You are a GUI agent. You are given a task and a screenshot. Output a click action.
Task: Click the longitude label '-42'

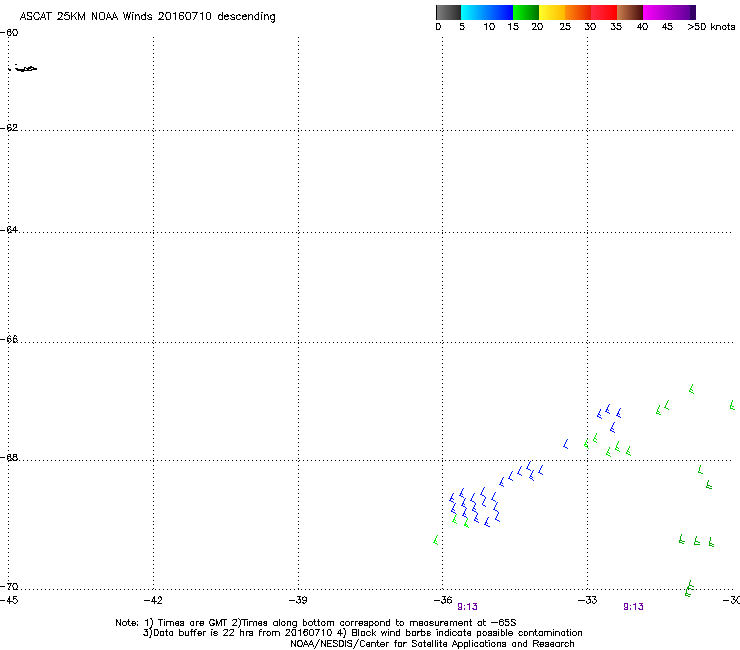(x=153, y=600)
